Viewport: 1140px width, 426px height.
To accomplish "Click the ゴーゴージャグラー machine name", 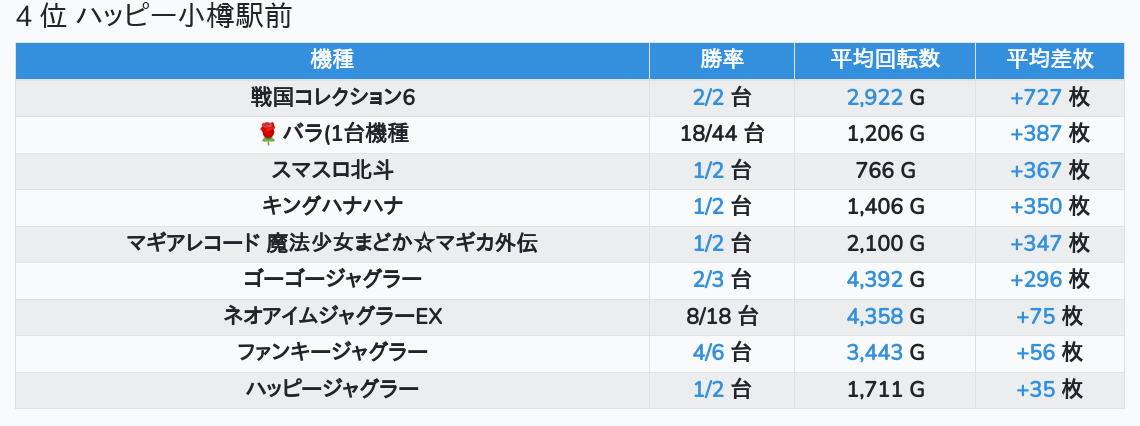I will point(332,279).
